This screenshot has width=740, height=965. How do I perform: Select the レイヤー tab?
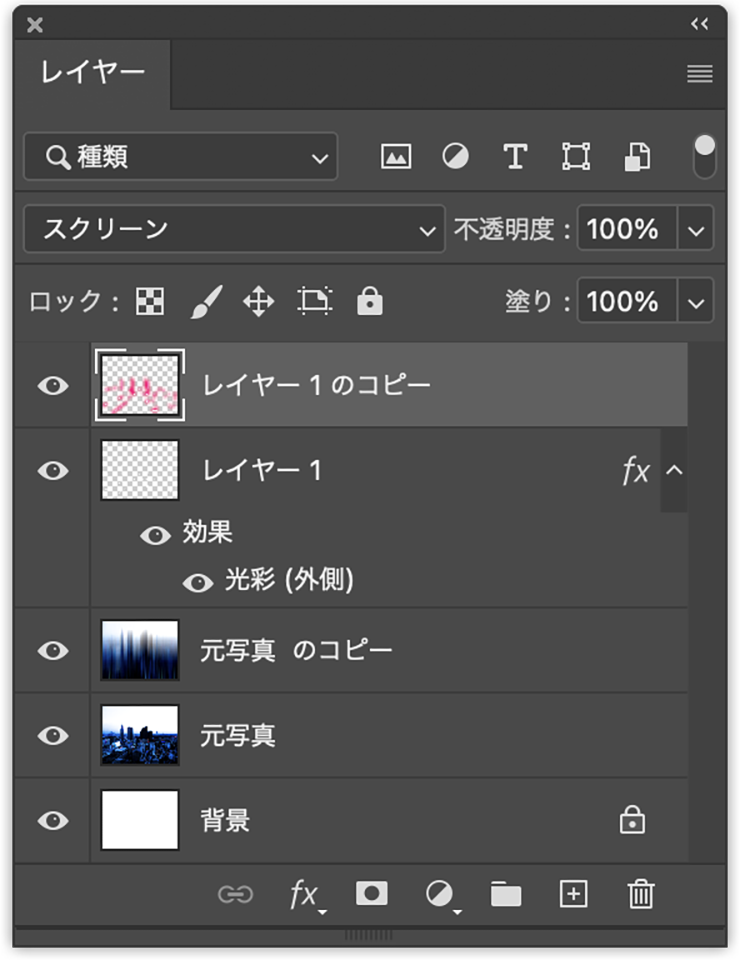tap(92, 73)
